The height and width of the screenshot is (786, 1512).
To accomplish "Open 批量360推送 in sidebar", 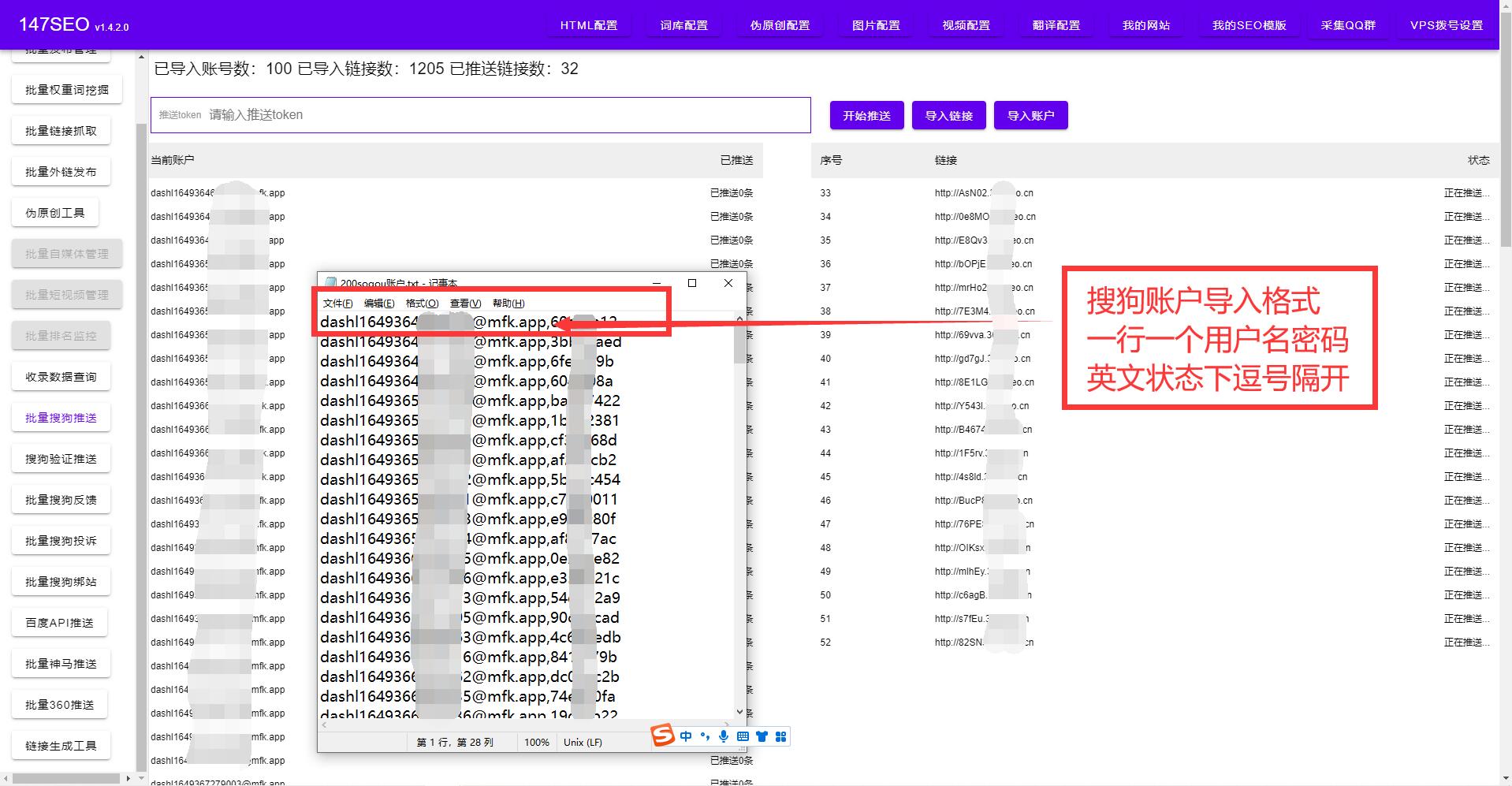I will pos(59,705).
